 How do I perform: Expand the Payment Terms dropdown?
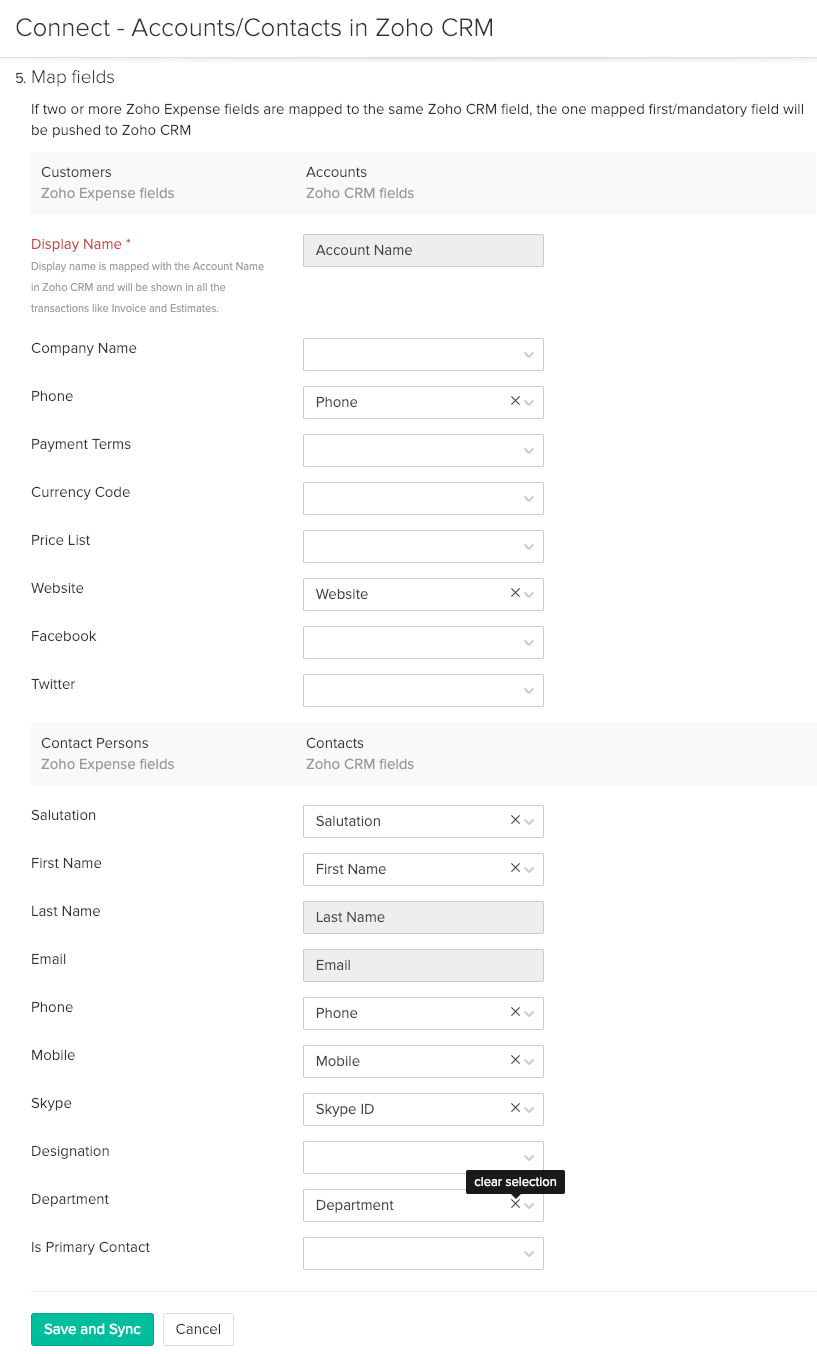click(423, 450)
